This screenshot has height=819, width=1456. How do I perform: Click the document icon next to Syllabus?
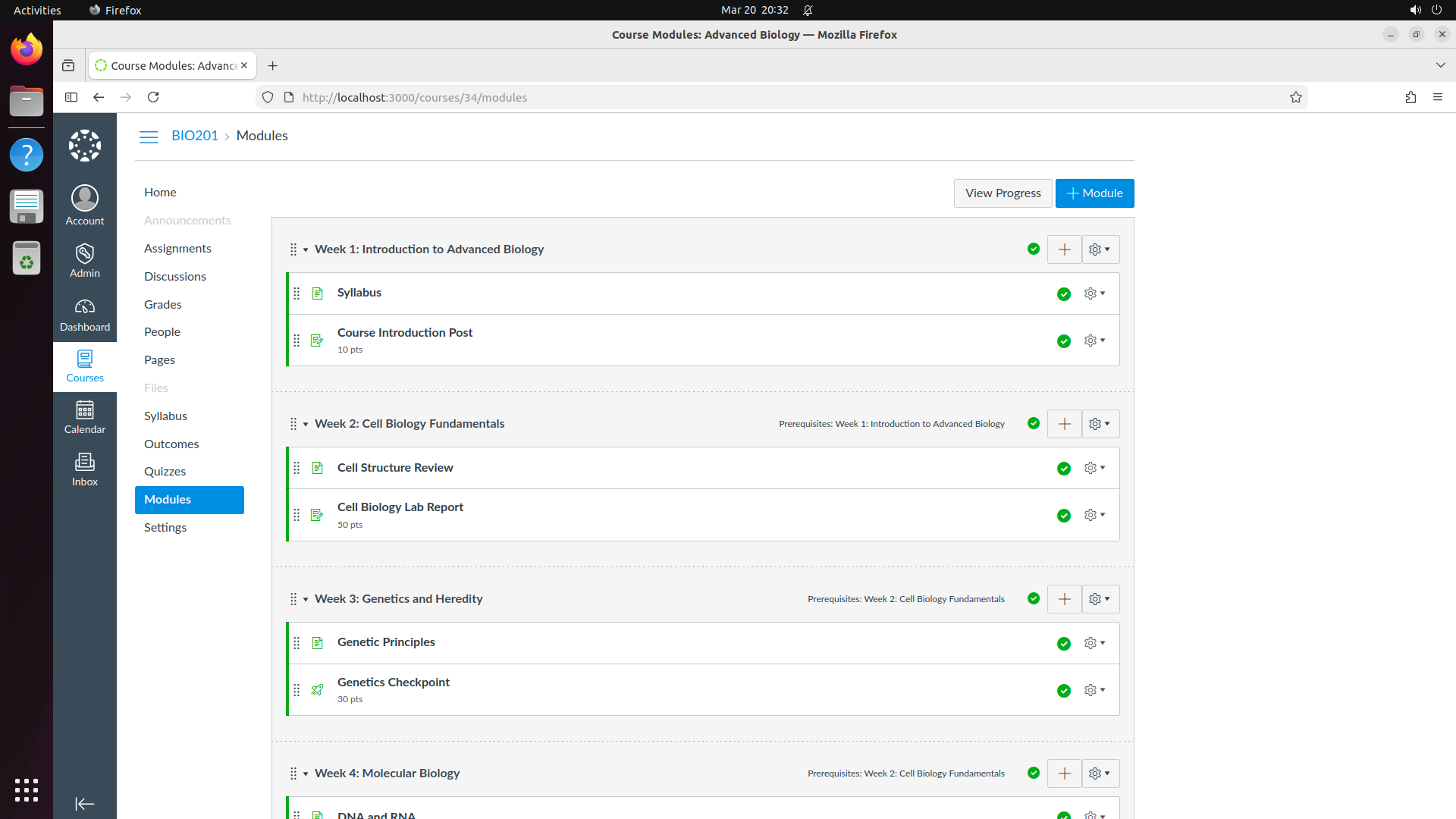point(317,293)
